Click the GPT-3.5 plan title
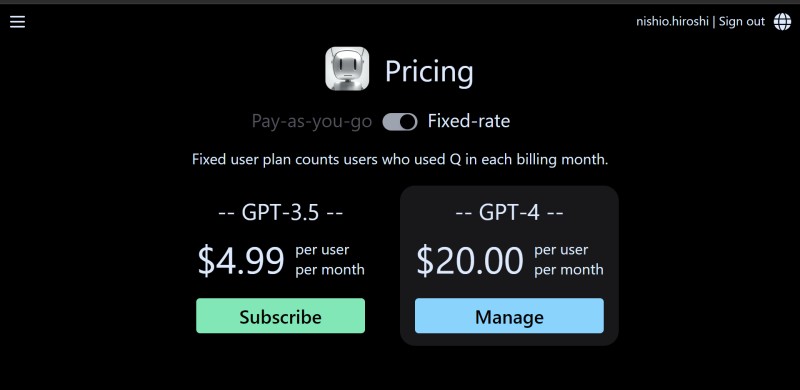Image resolution: width=800 pixels, height=390 pixels. (281, 212)
